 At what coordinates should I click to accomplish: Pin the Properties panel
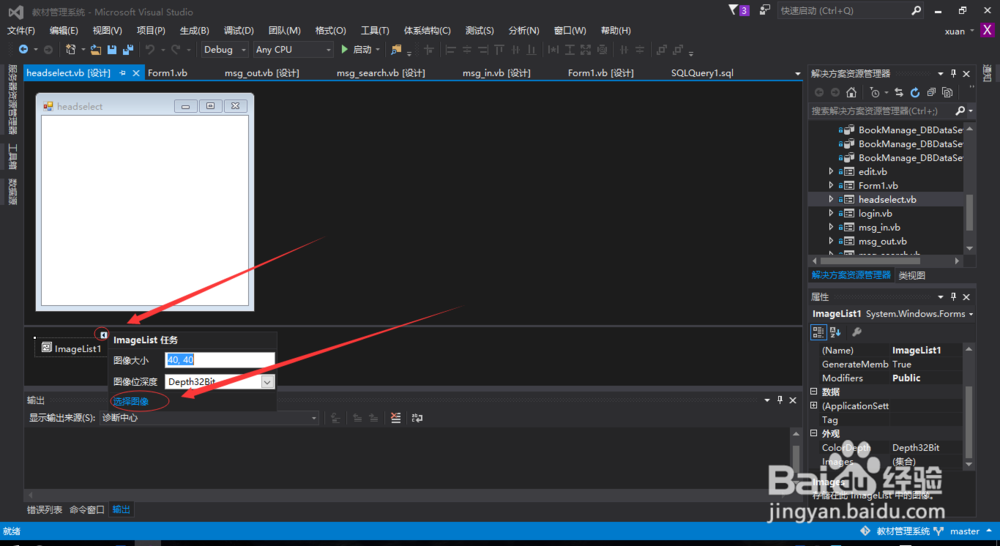953,297
